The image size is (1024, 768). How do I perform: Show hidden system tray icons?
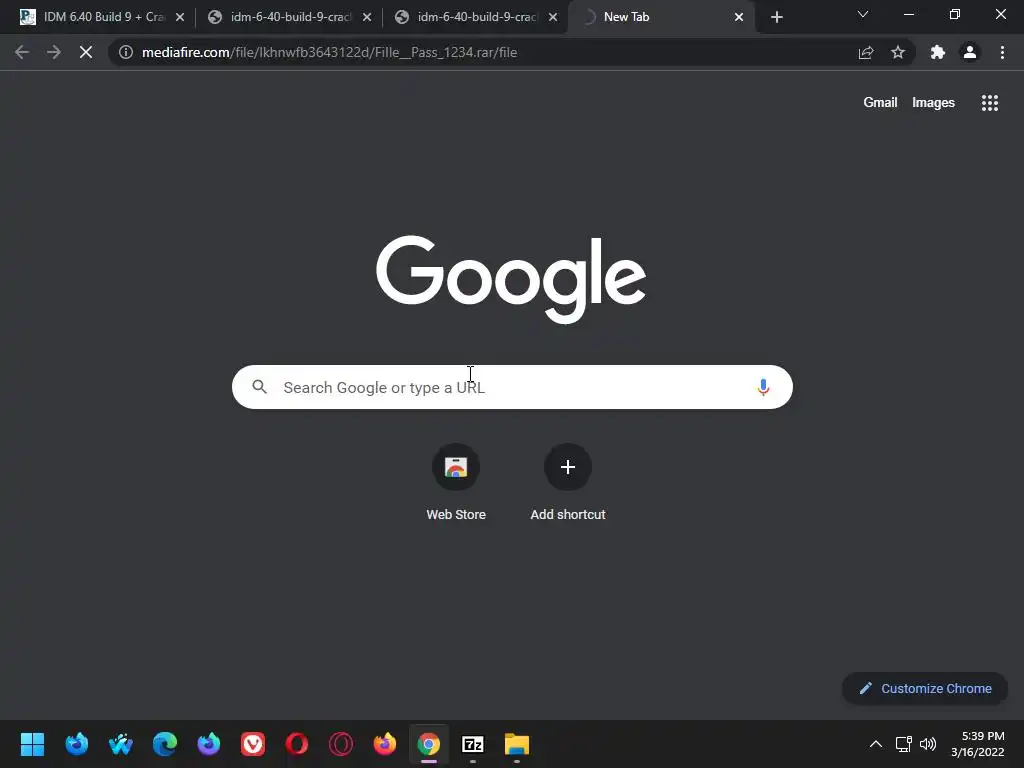[x=876, y=744]
